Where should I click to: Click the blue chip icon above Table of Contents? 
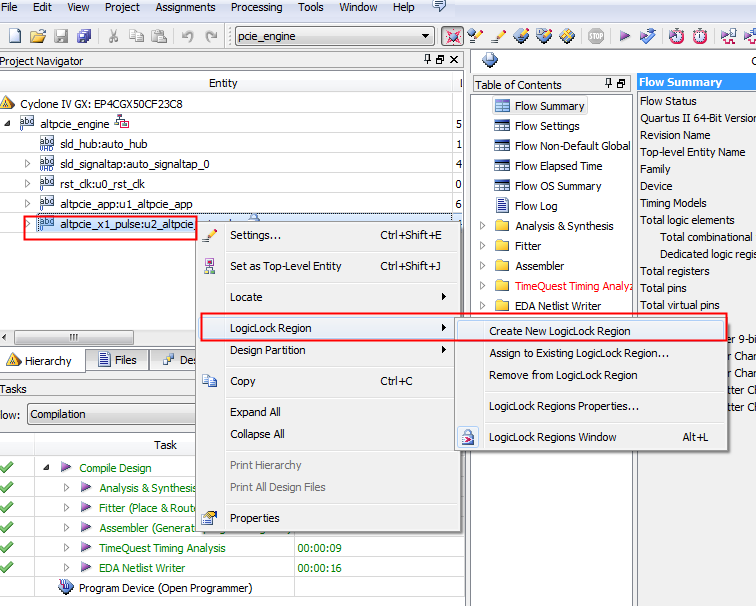coord(489,60)
